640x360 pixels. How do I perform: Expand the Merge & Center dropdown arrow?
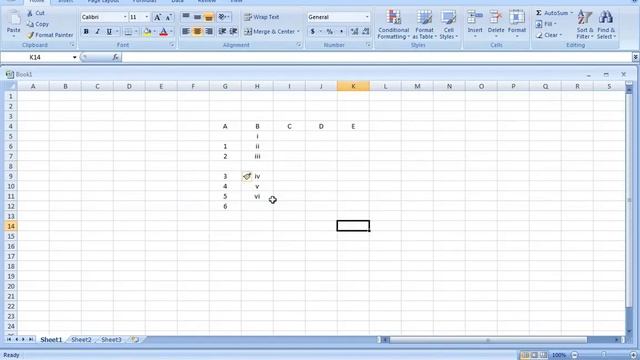coord(298,31)
